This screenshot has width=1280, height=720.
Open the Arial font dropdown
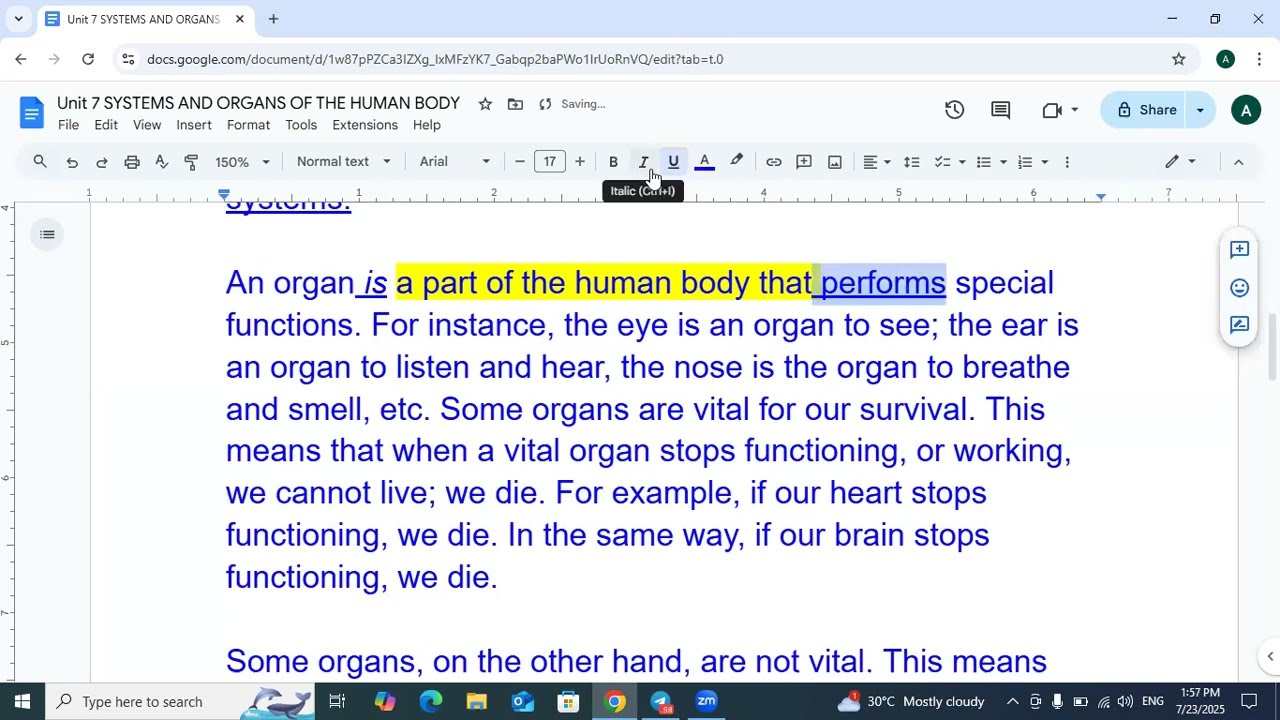[x=455, y=162]
